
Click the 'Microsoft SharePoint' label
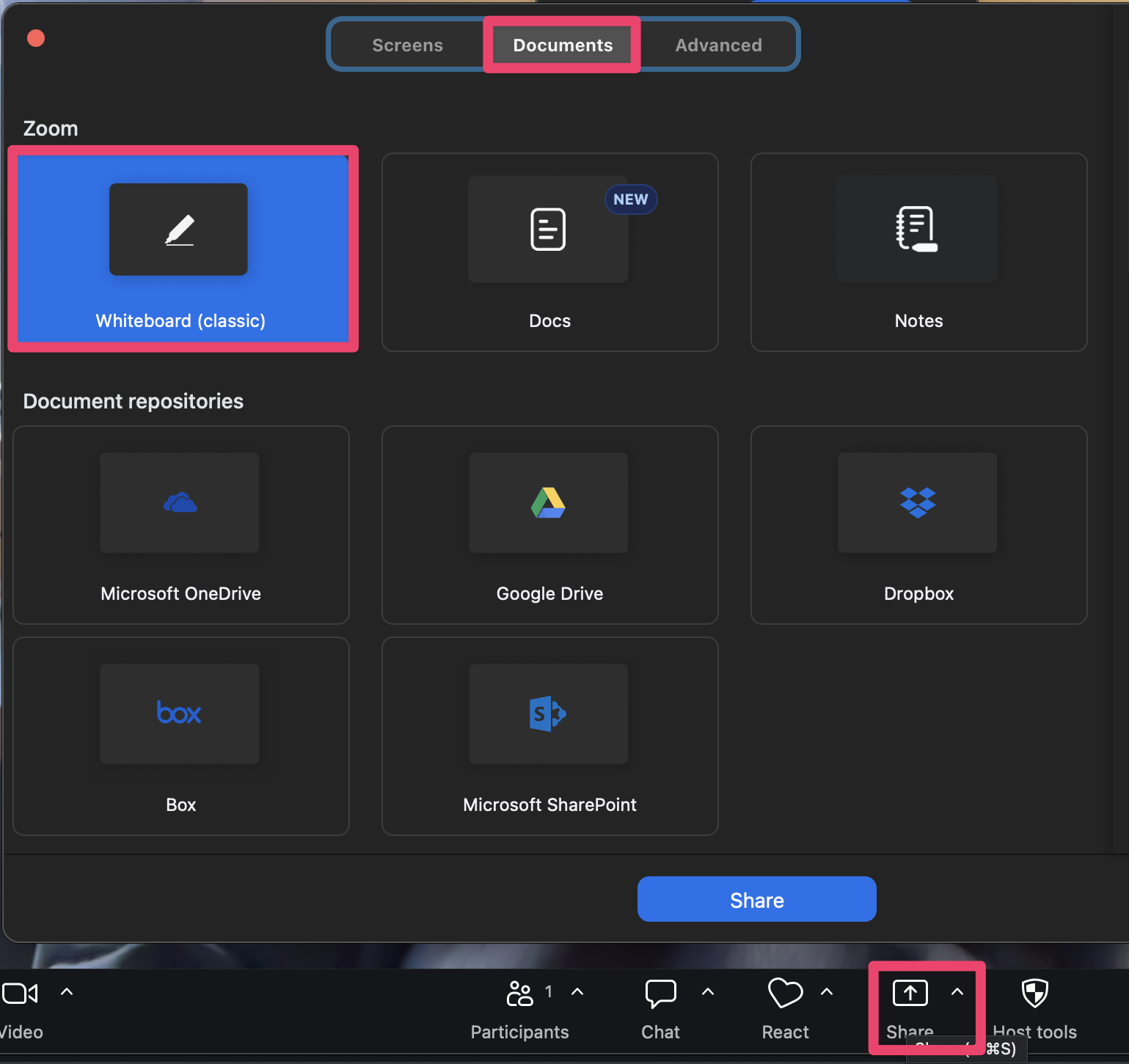point(549,804)
